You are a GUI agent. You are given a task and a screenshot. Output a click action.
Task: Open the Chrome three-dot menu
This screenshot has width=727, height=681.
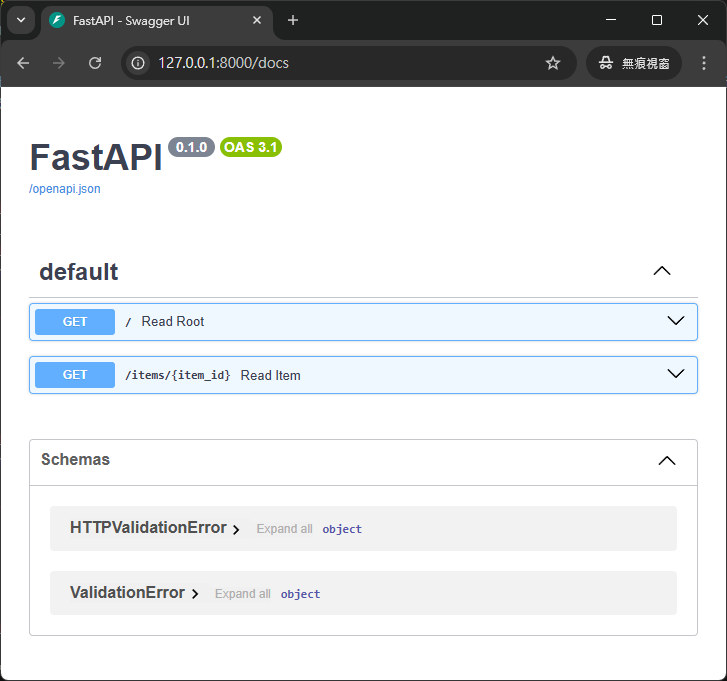click(x=704, y=63)
